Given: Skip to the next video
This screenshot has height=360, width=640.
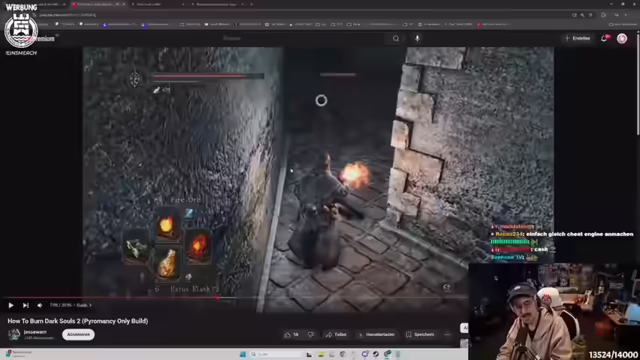Looking at the screenshot, I should point(26,305).
